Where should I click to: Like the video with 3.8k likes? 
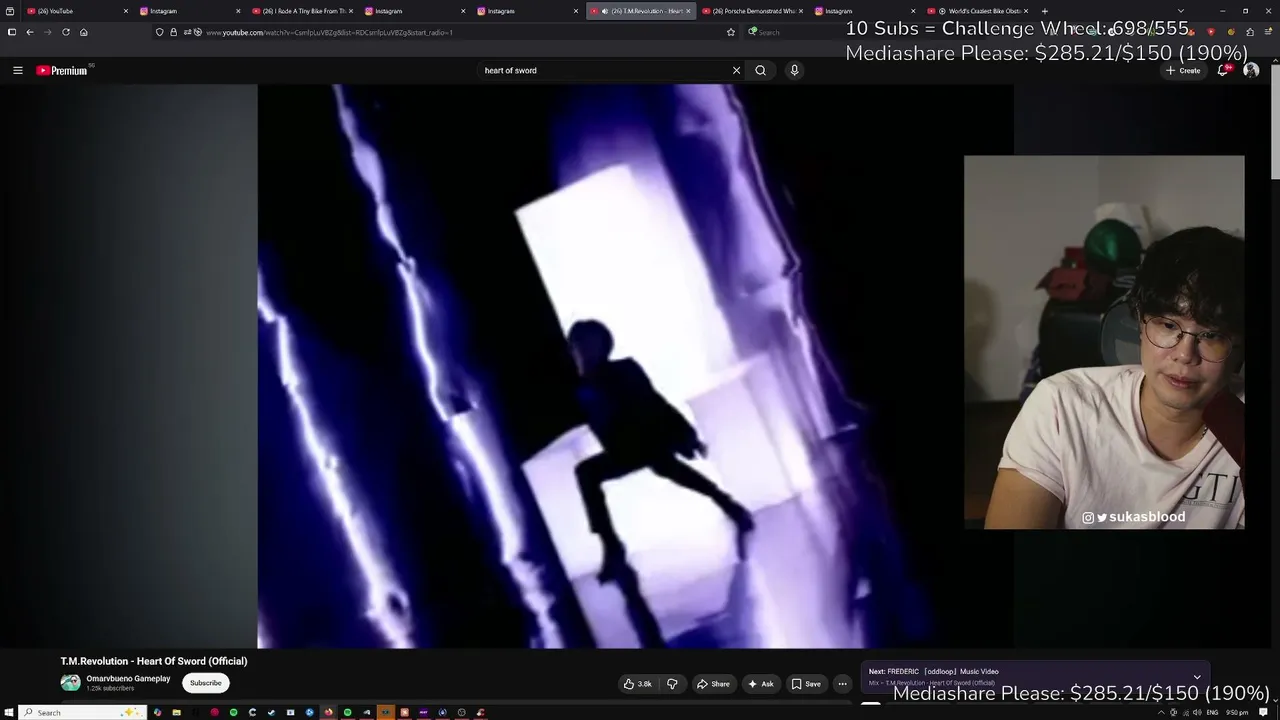pos(638,684)
